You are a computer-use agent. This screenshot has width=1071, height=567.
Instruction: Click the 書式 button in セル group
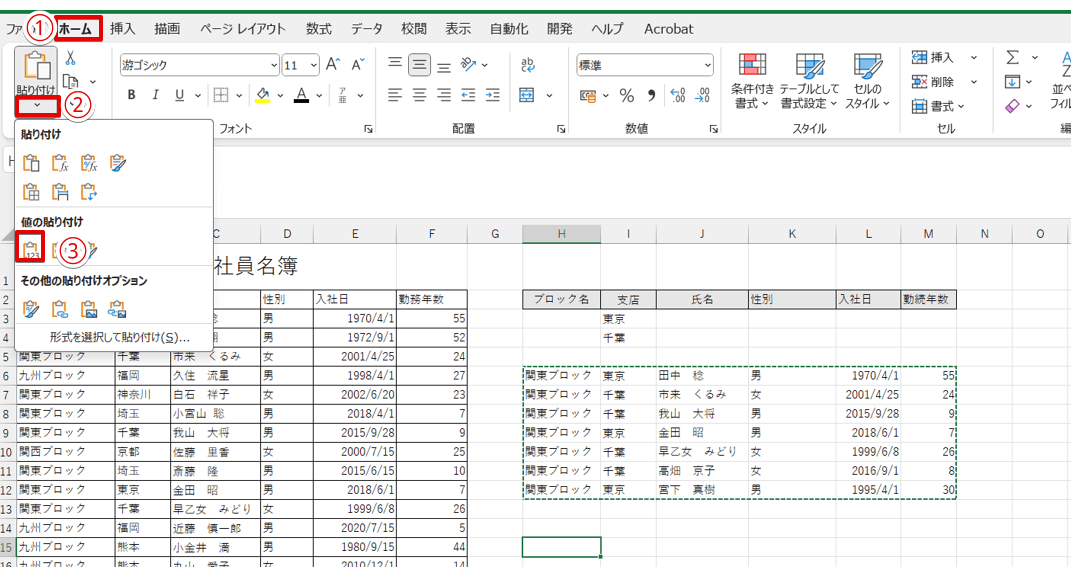point(938,106)
